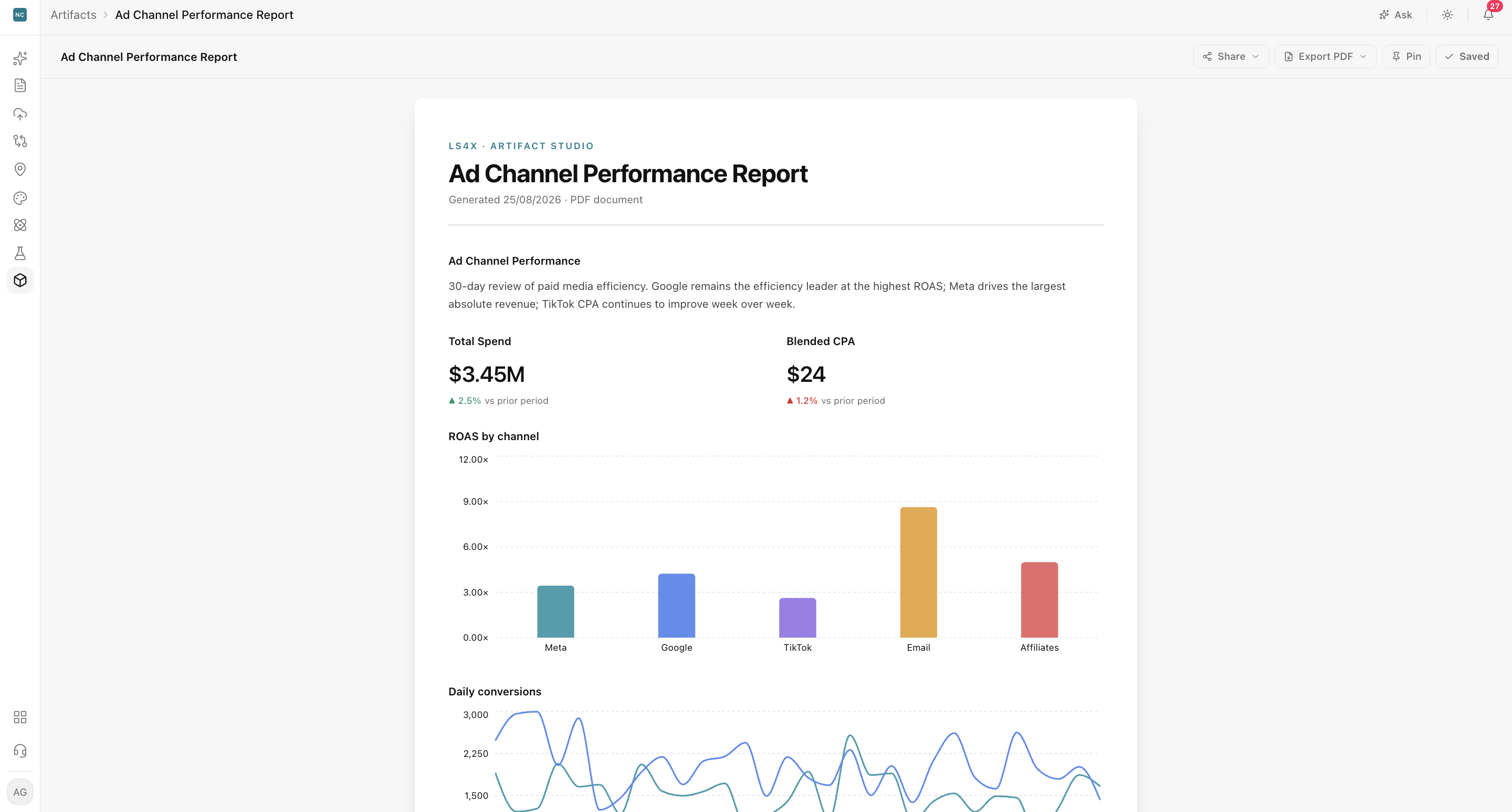Screen dimensions: 1512x812
Task: Select the Artifacts cube icon in sidebar
Action: point(20,280)
